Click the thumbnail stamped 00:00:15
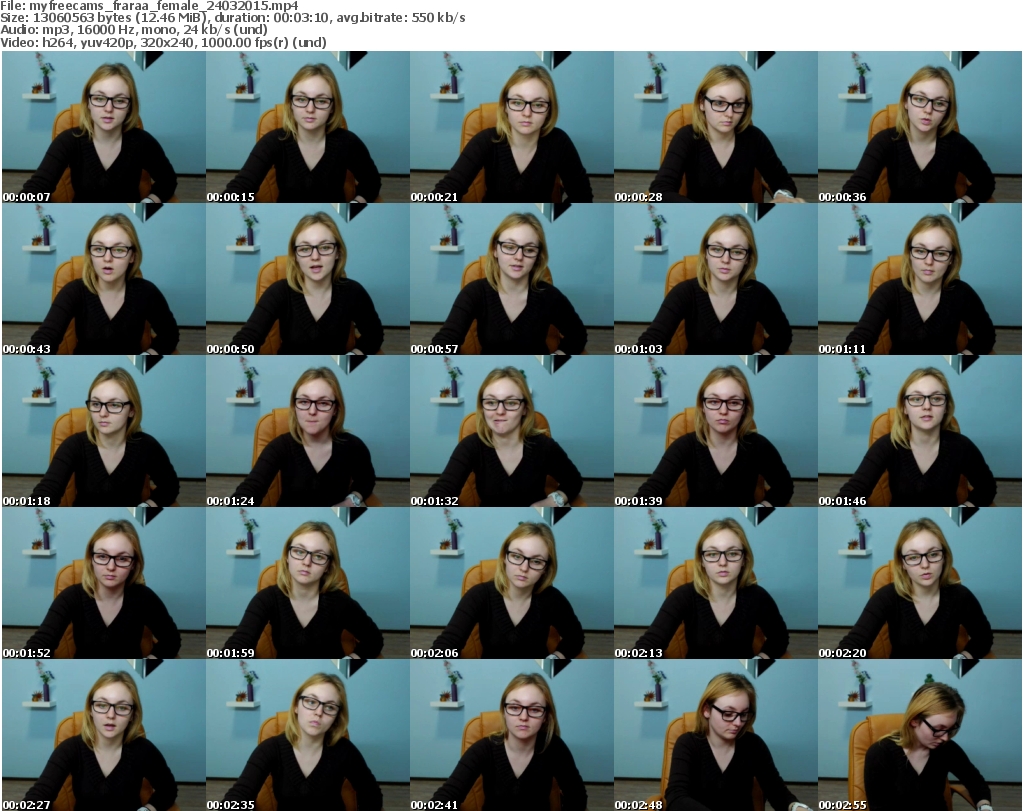1024x811 pixels. click(308, 127)
